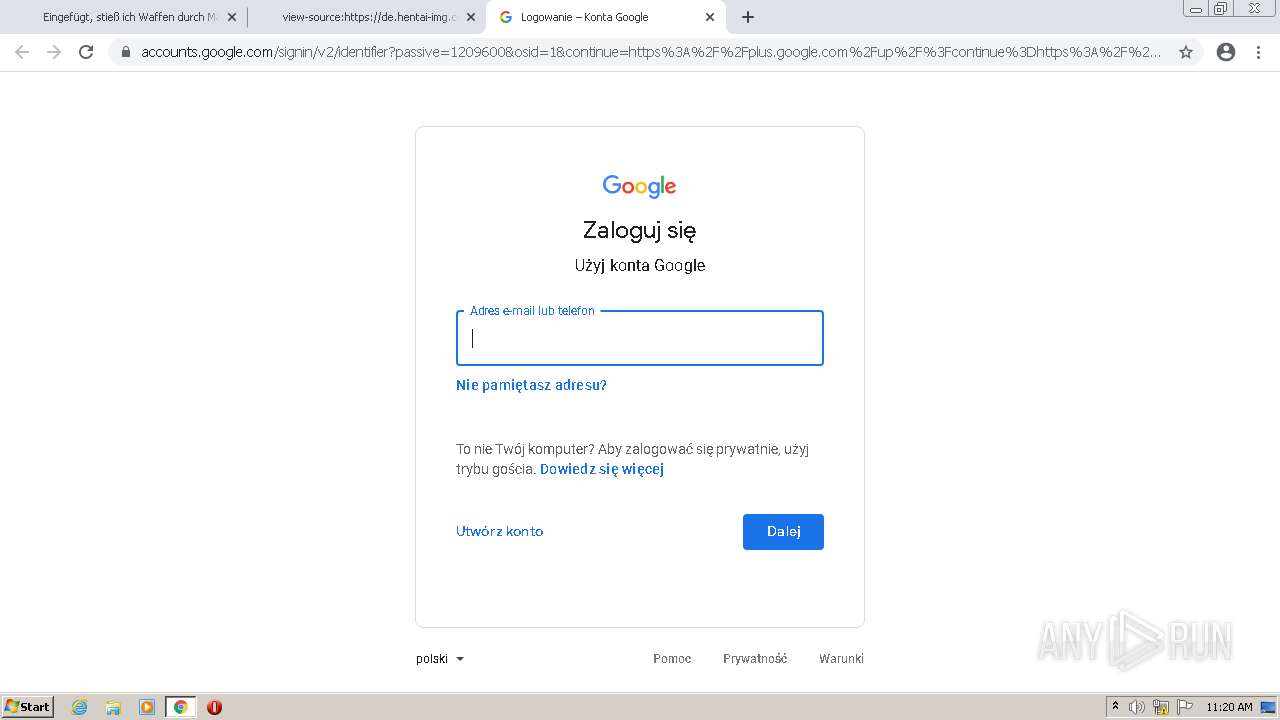Click the network tray icon
Image resolution: width=1280 pixels, height=720 pixels.
[1161, 707]
